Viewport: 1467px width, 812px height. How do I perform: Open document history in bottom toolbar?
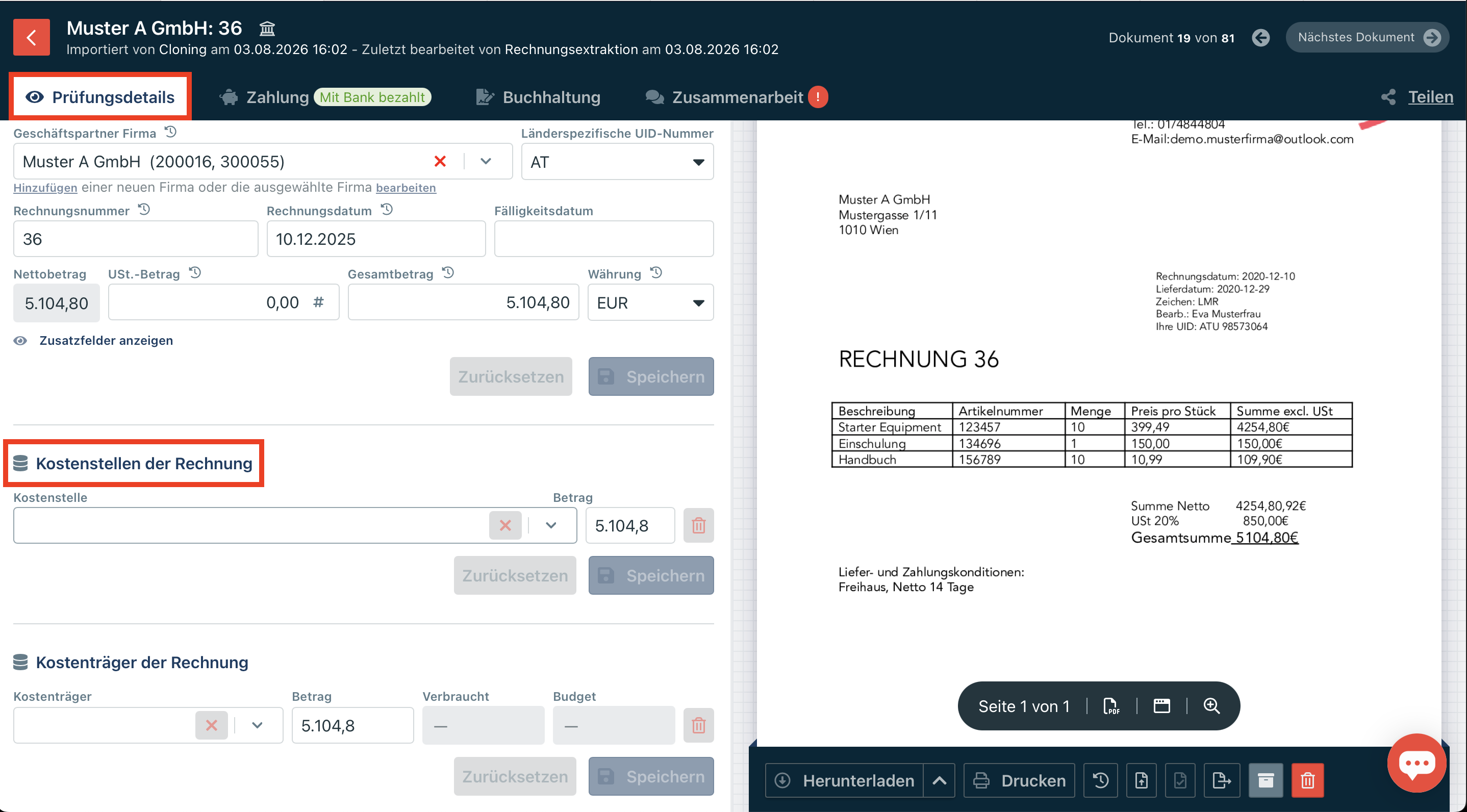click(x=1100, y=780)
